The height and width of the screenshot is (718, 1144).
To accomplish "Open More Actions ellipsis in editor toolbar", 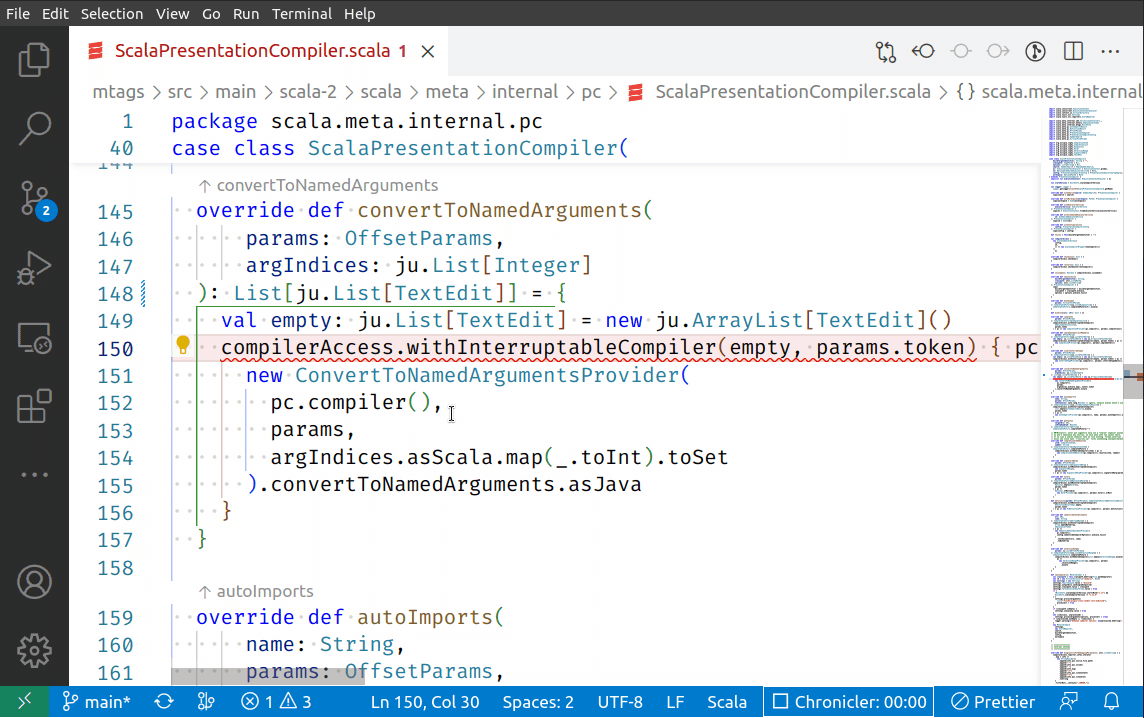I will click(1110, 51).
